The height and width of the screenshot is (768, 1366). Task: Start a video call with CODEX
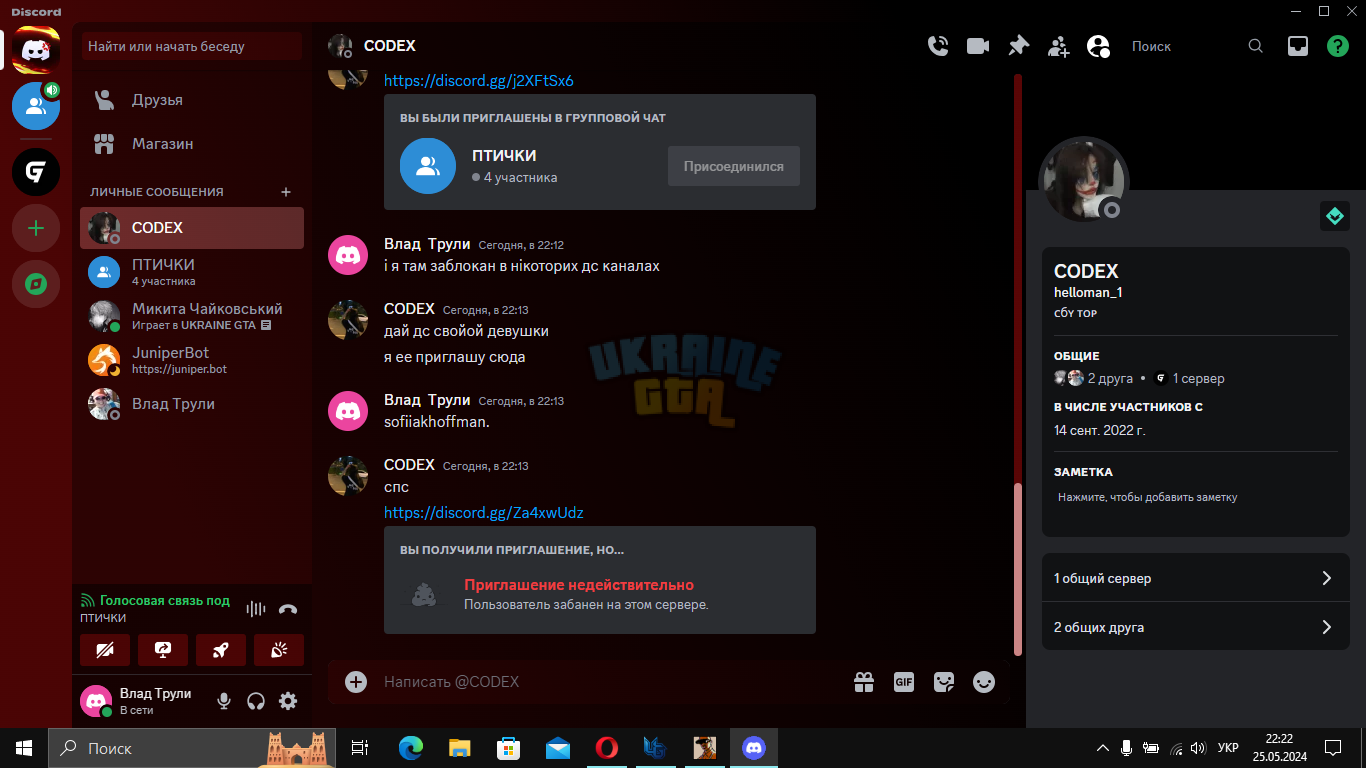[978, 46]
